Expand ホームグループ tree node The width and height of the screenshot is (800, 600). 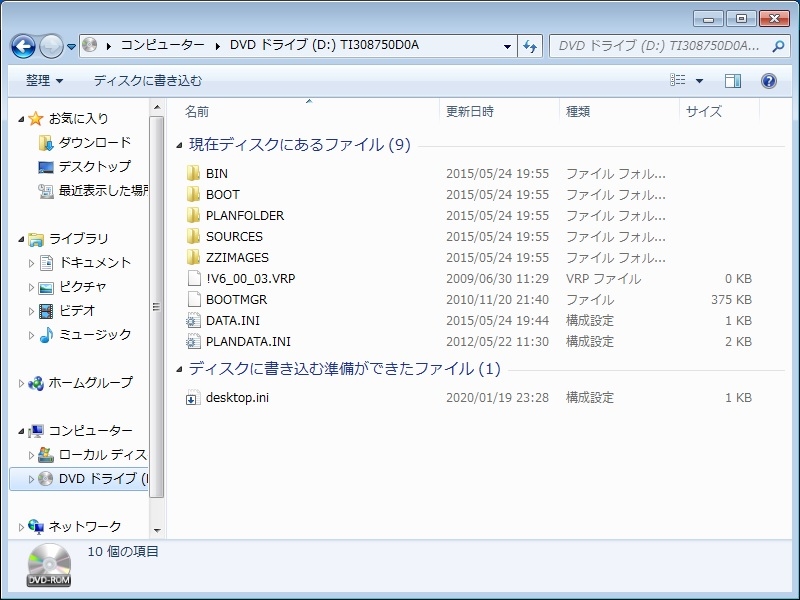tap(21, 383)
